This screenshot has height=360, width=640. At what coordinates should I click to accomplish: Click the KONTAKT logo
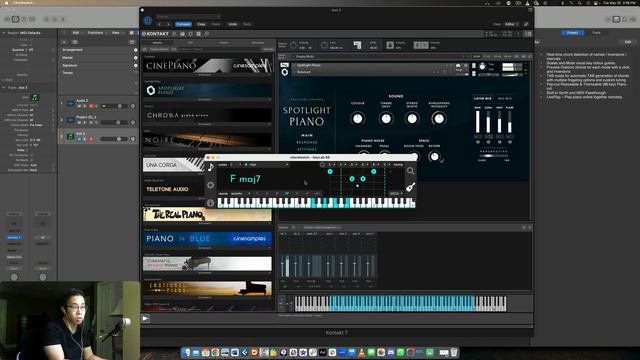156,34
